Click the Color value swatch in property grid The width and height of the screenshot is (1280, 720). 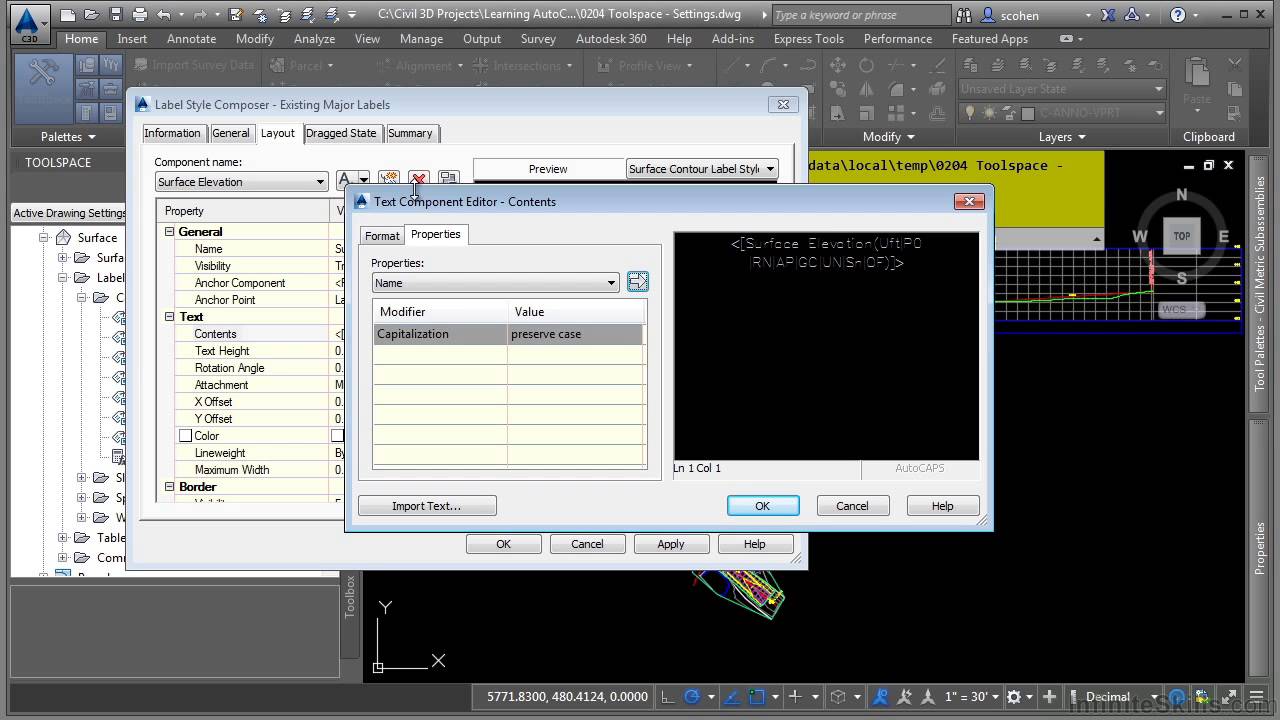tap(337, 436)
